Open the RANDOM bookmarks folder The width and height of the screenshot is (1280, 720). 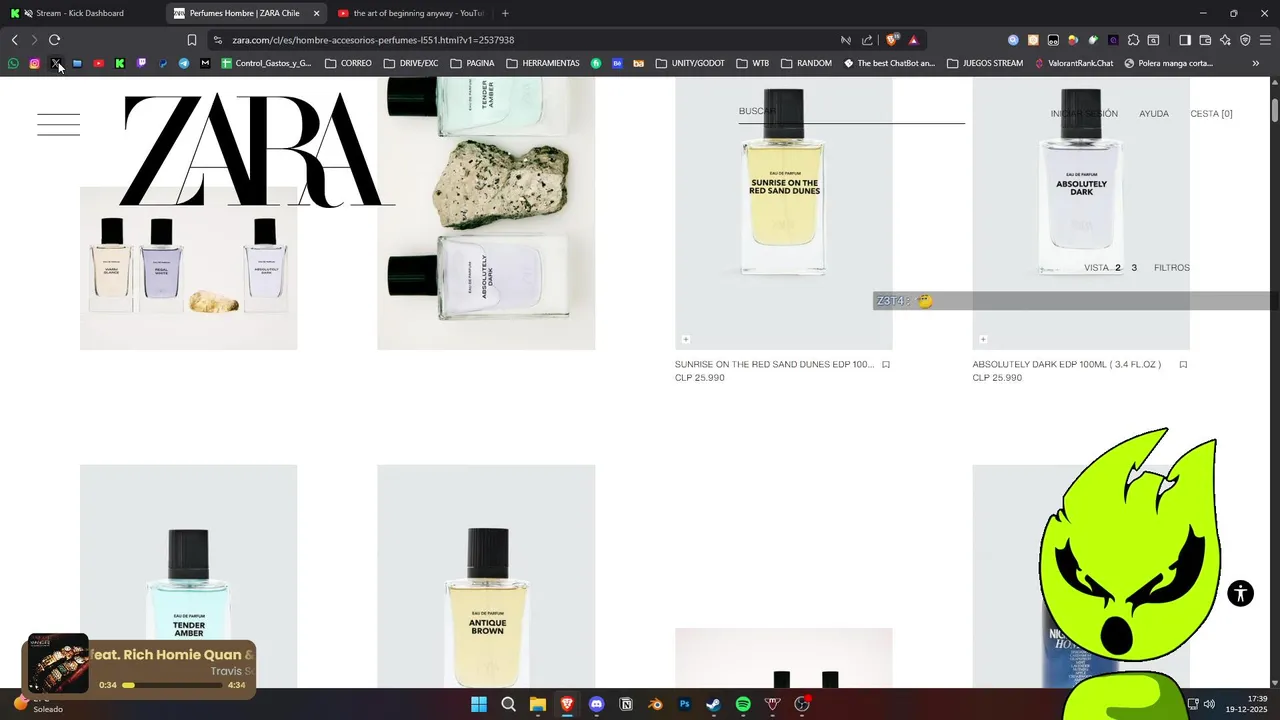point(806,63)
